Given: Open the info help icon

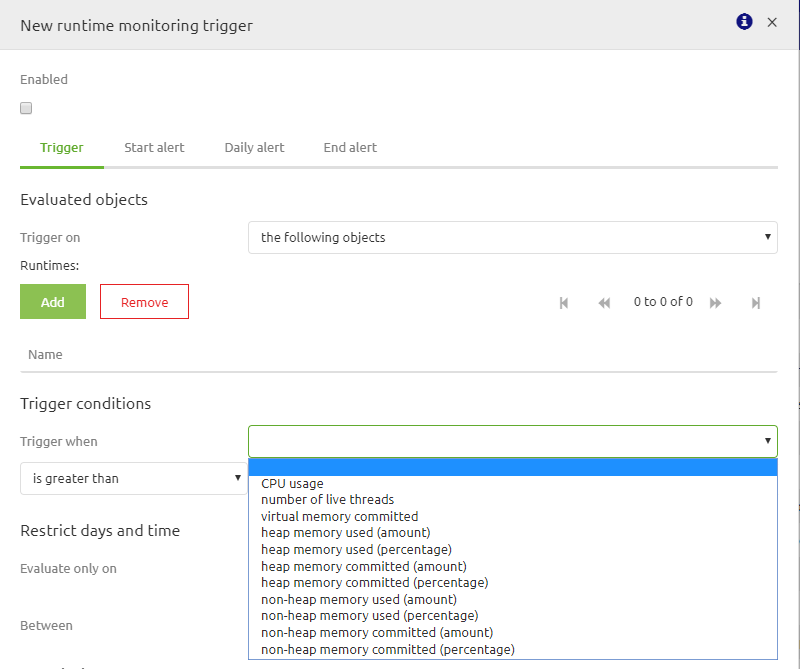Looking at the screenshot, I should [743, 21].
